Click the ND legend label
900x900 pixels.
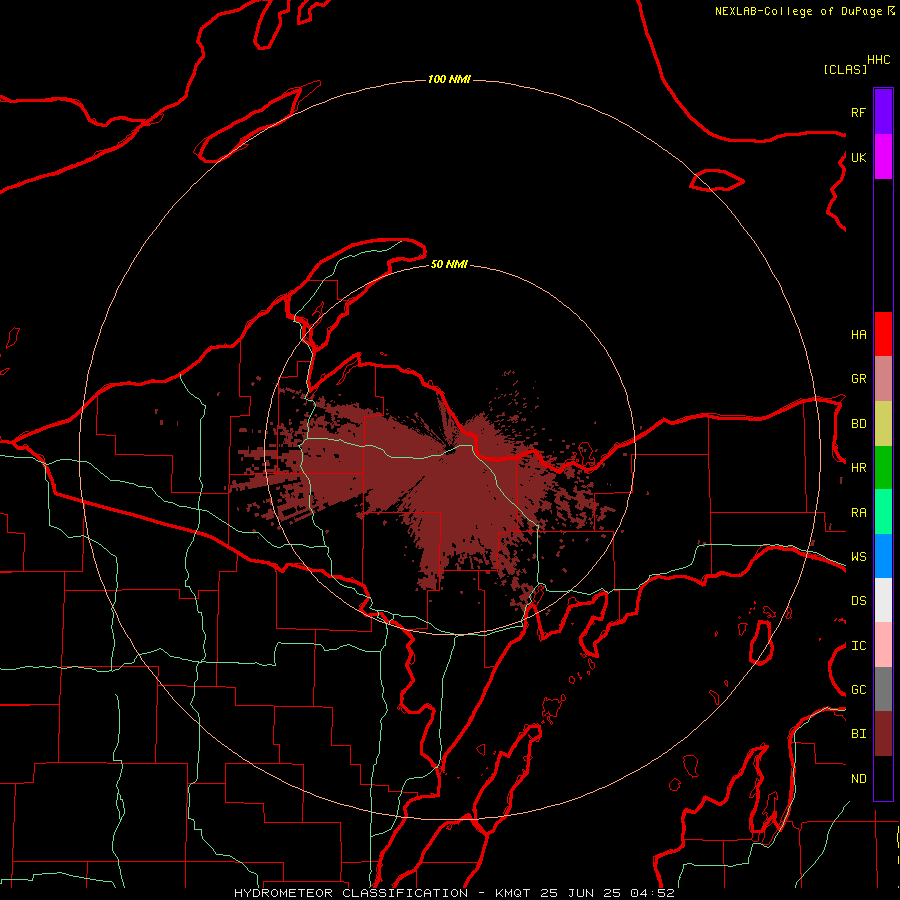pyautogui.click(x=858, y=779)
